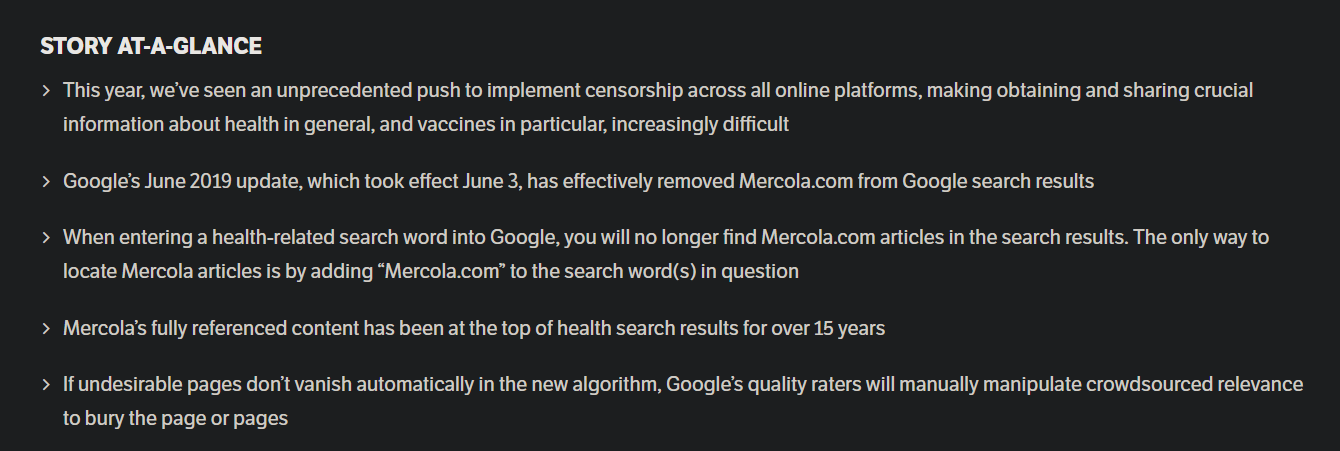Click the chevron beside the health-related search word bullet
The image size is (1340, 451).
46,238
